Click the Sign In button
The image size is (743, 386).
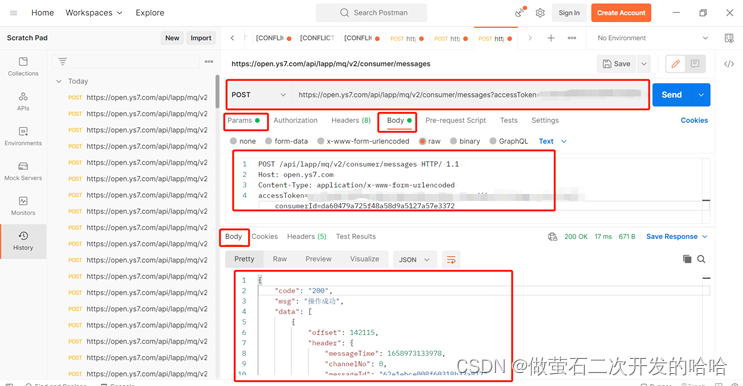(x=569, y=13)
